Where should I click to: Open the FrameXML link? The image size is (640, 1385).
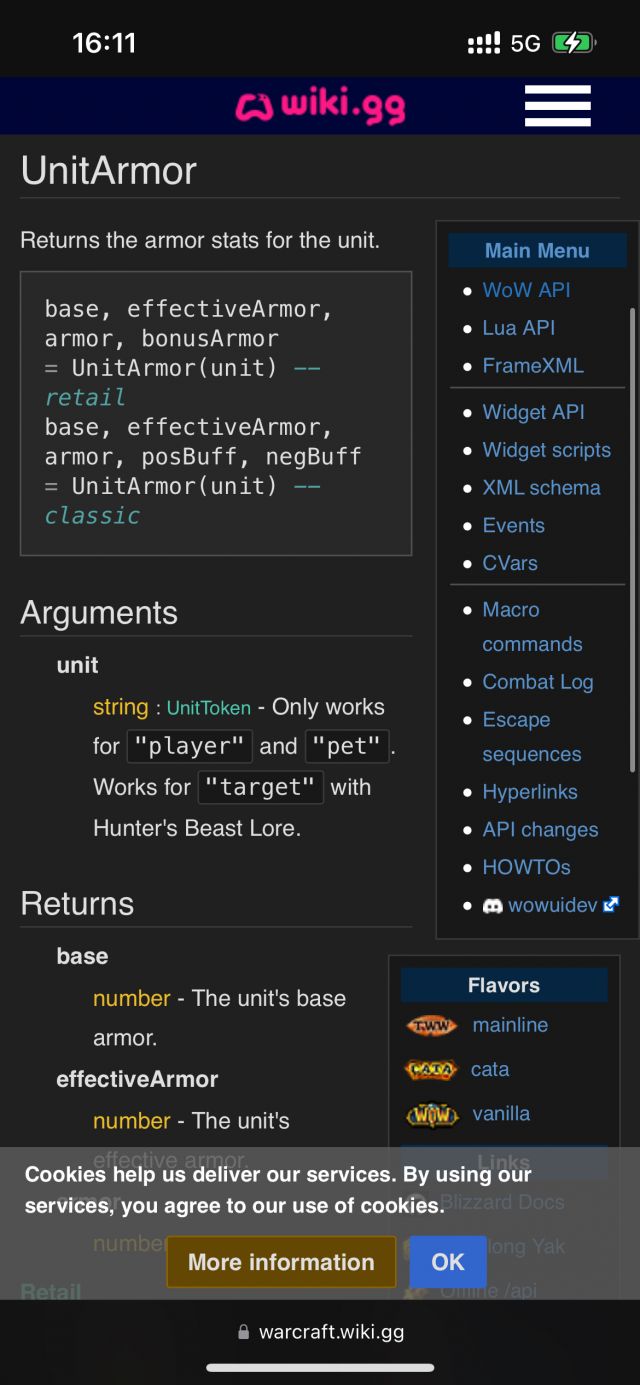(532, 366)
